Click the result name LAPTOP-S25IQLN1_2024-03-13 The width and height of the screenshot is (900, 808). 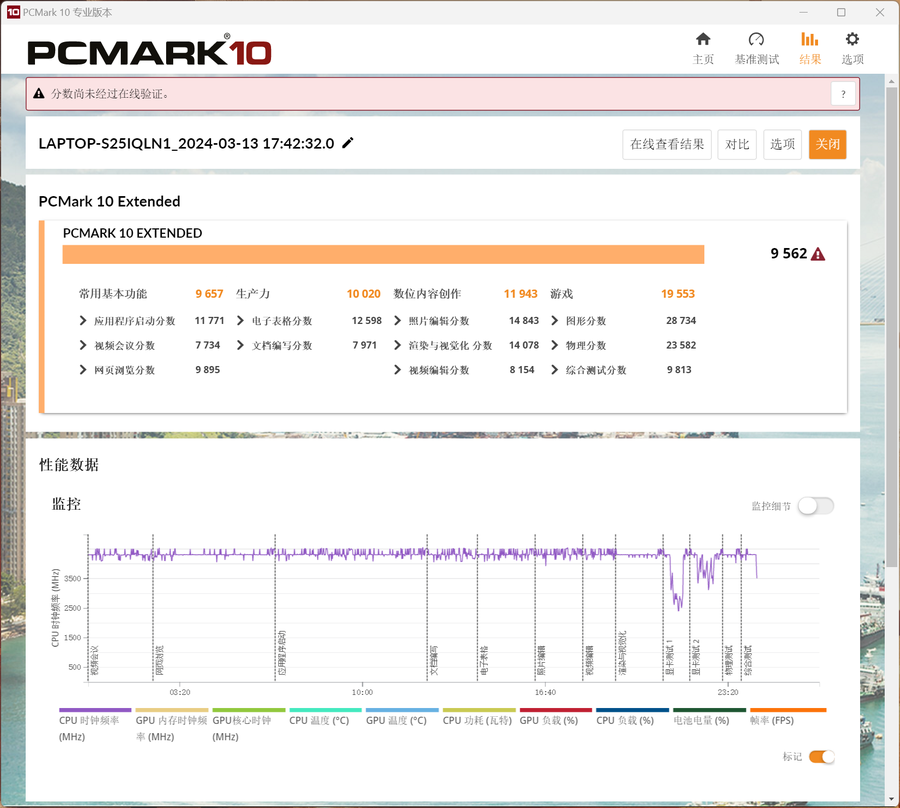[186, 143]
